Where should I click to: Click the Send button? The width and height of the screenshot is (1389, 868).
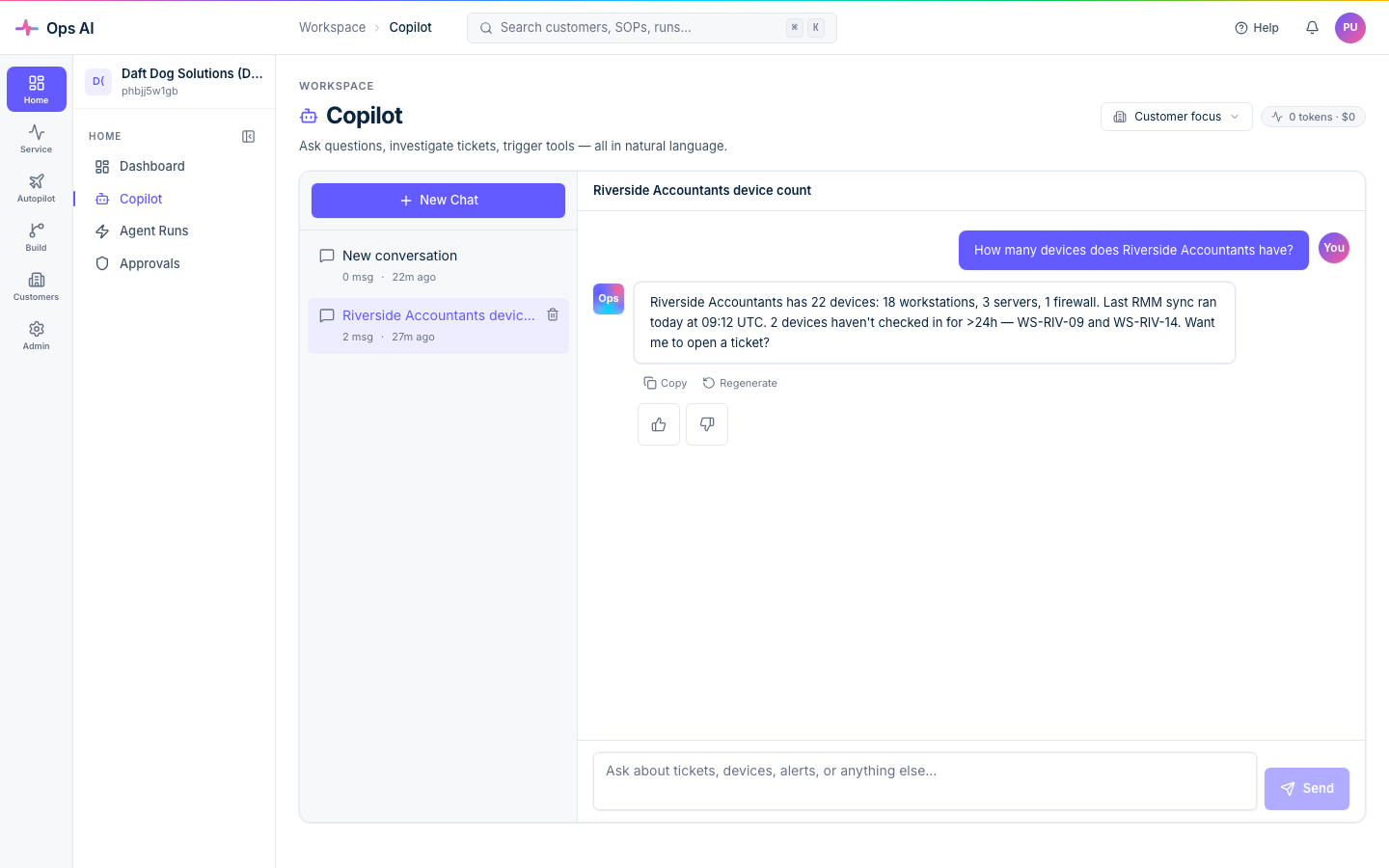pyautogui.click(x=1307, y=789)
